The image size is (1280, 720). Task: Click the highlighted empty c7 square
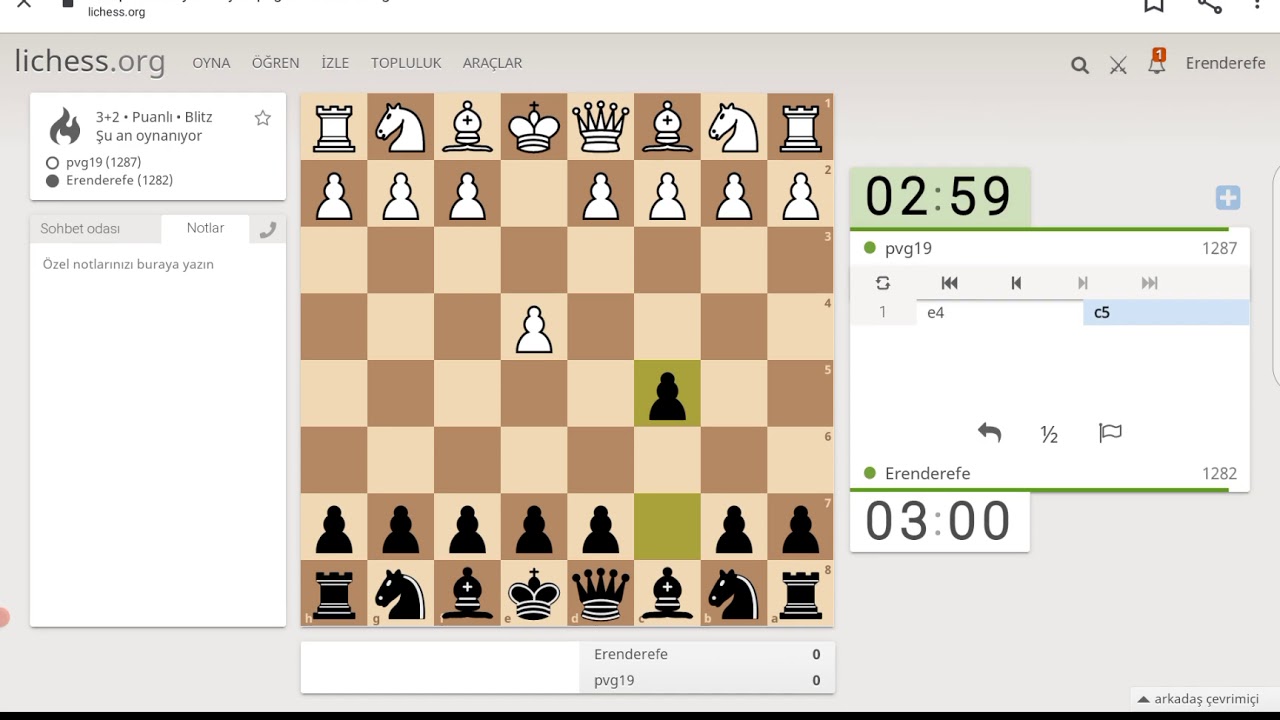click(x=667, y=527)
